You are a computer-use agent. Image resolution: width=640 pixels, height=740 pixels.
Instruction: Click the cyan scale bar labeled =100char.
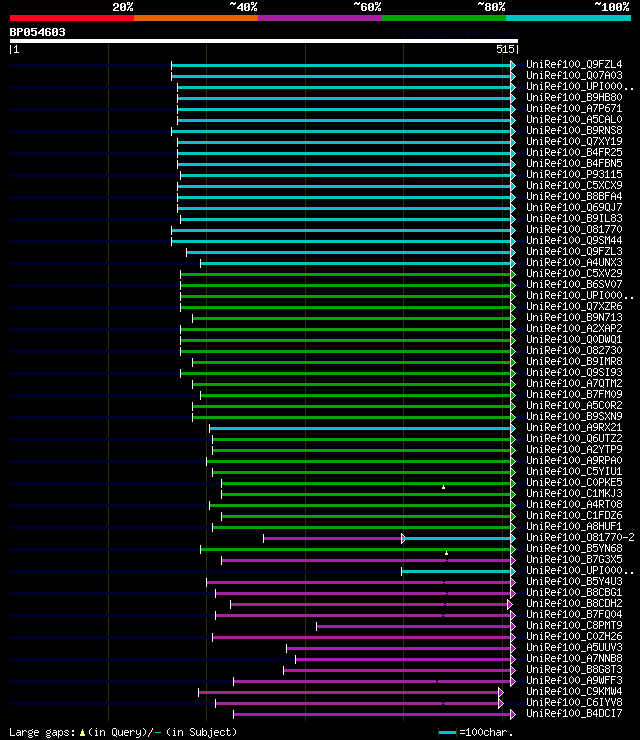pyautogui.click(x=447, y=732)
